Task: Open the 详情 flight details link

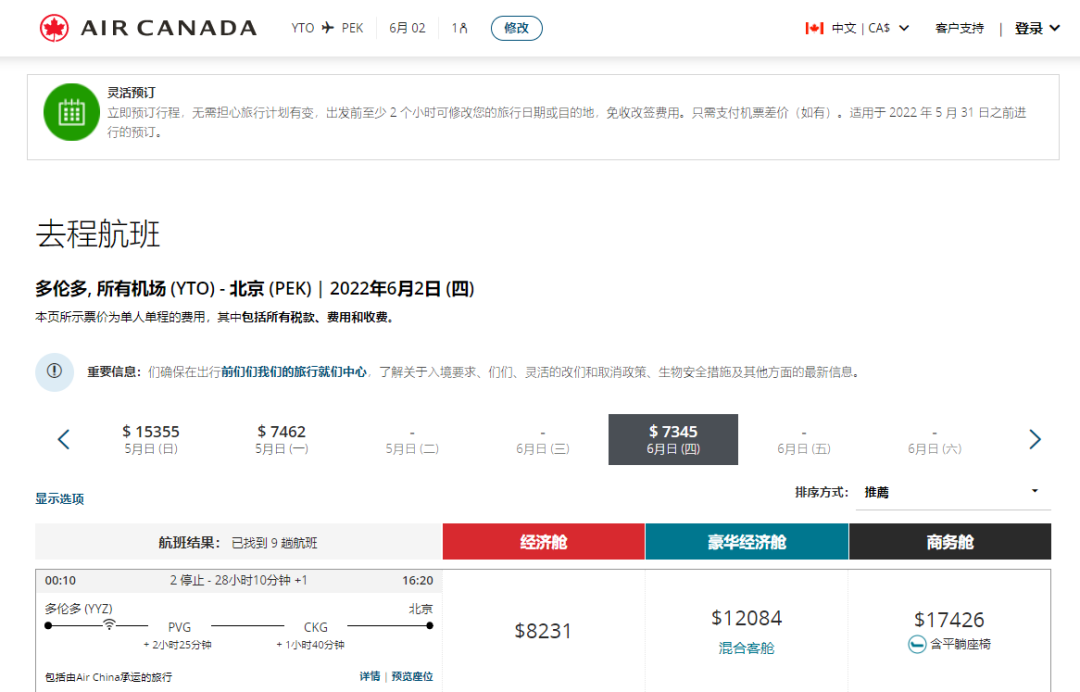Action: (370, 676)
